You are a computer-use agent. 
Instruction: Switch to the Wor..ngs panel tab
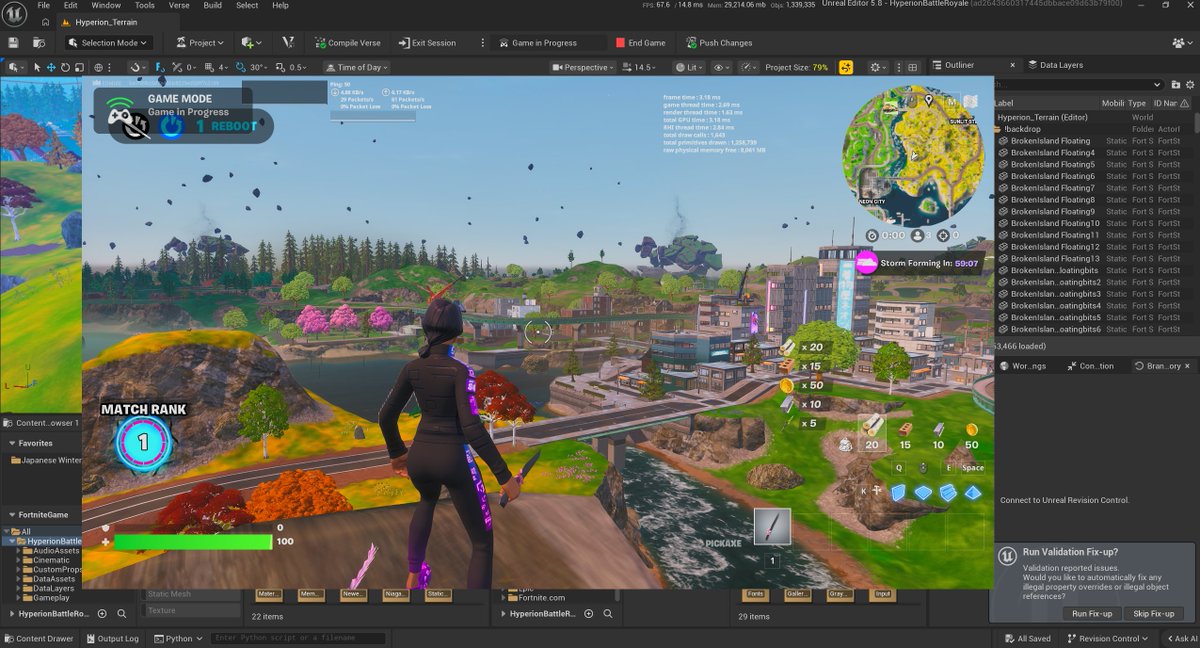[1025, 366]
